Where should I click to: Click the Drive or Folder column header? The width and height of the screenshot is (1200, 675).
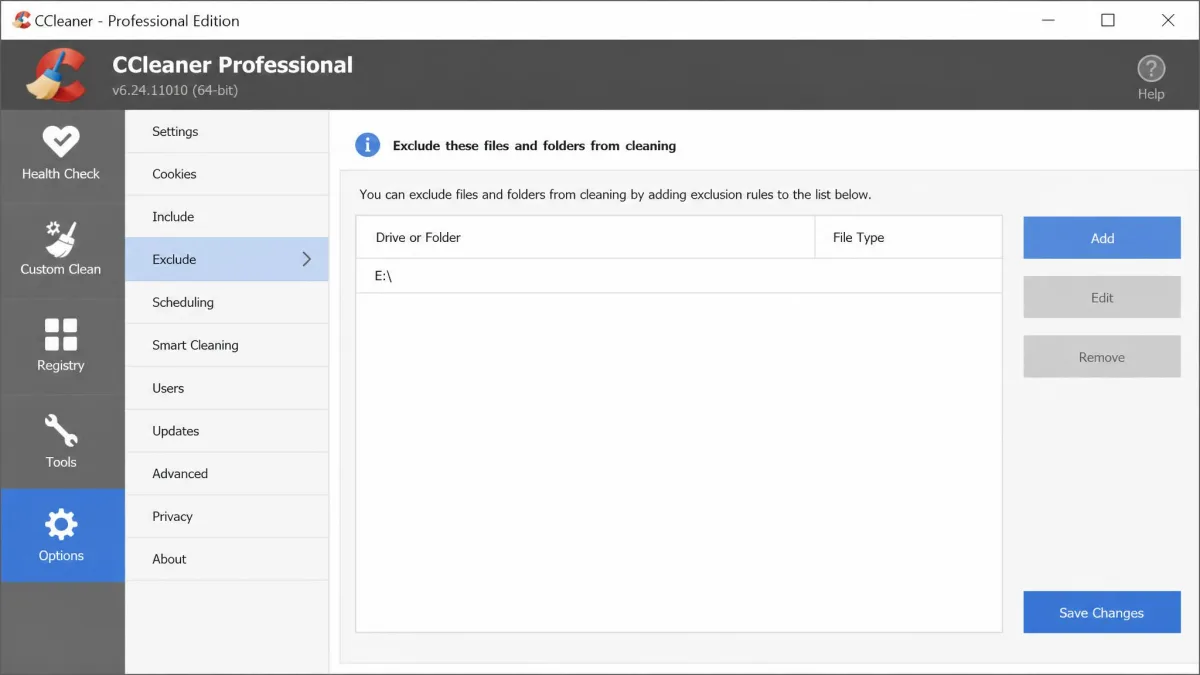tap(586, 237)
